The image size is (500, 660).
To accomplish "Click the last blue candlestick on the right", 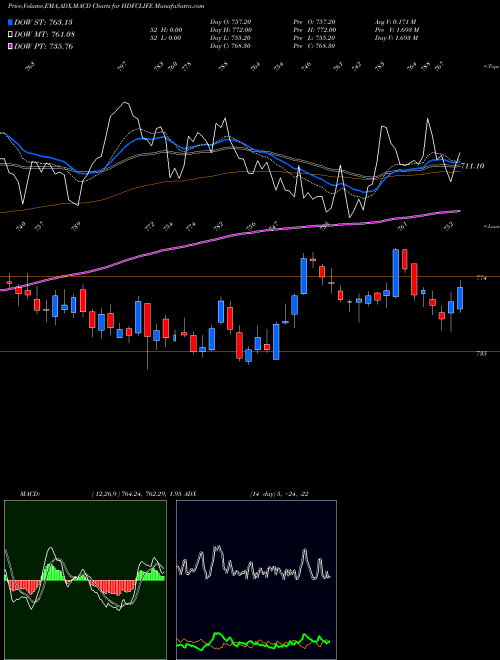I will (x=460, y=298).
